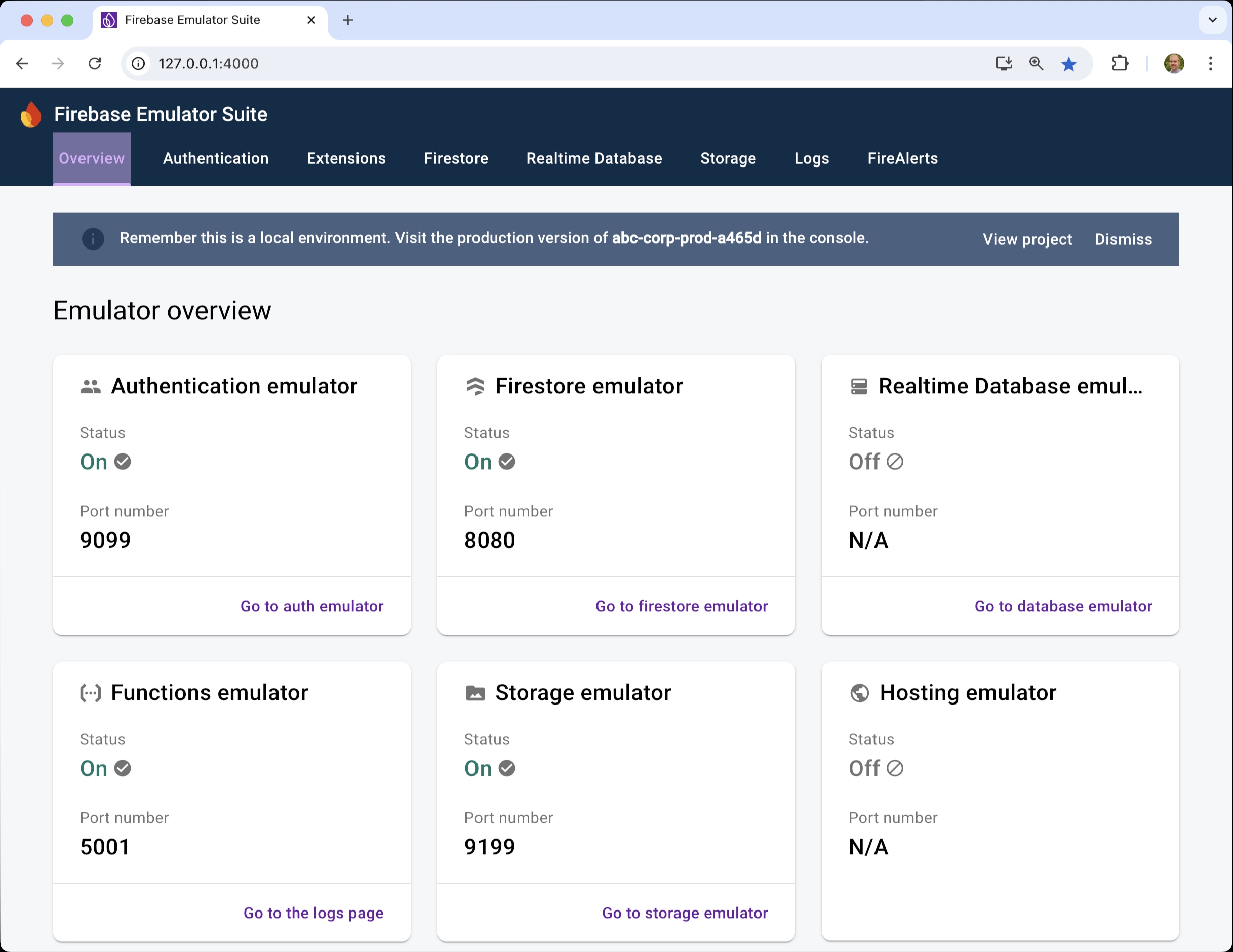This screenshot has width=1233, height=952.
Task: Click the bookmark star icon
Action: [1069, 64]
